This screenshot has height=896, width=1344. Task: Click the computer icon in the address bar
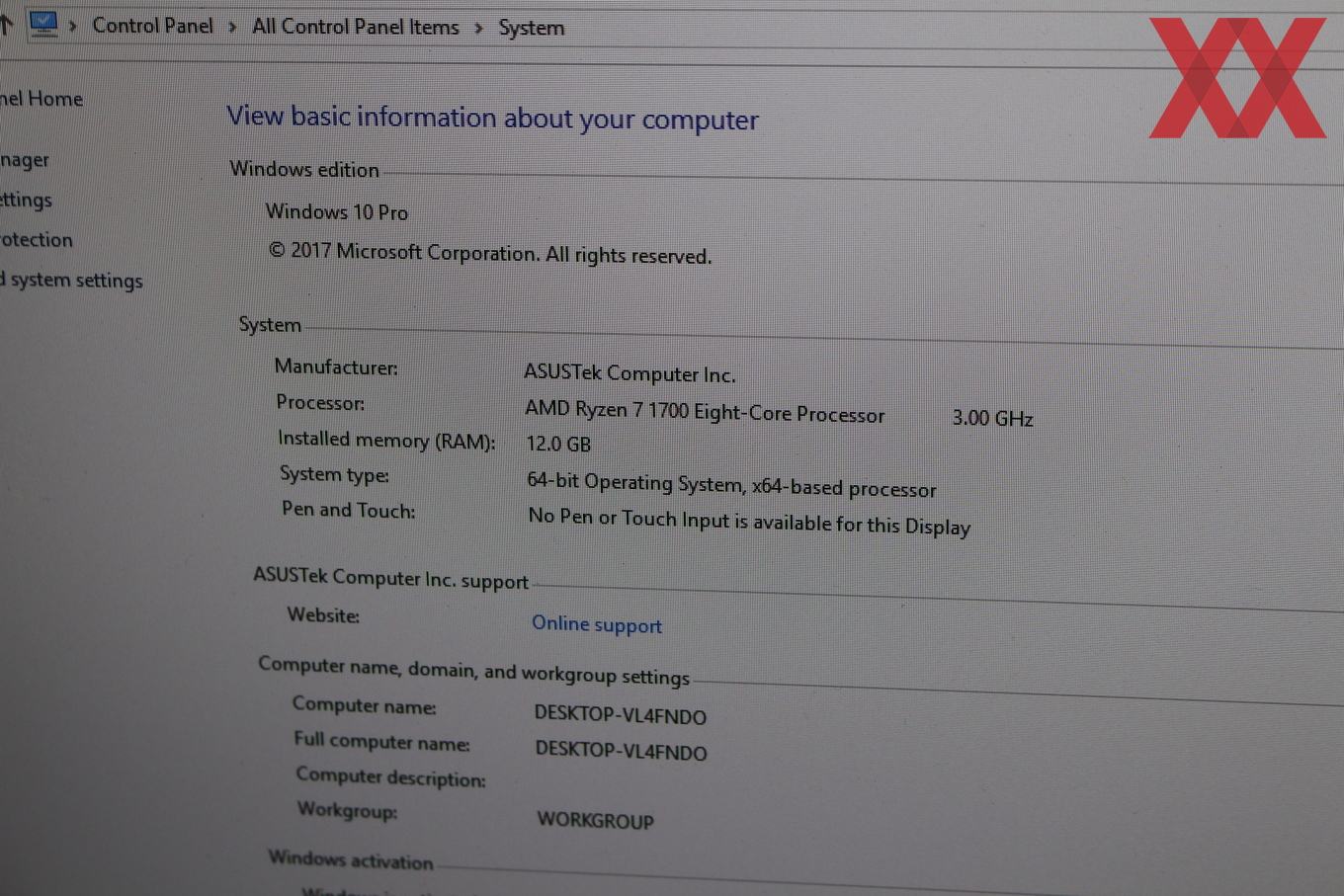(43, 23)
